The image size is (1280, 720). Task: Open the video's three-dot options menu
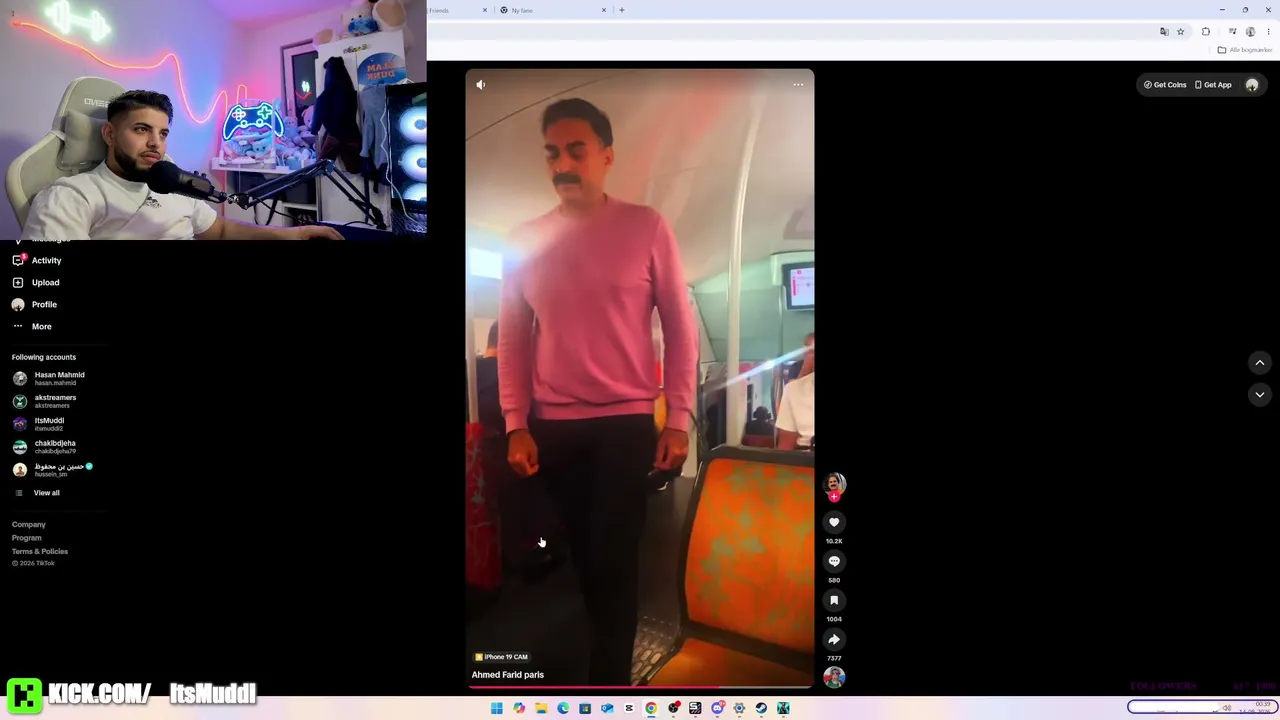pyautogui.click(x=798, y=85)
